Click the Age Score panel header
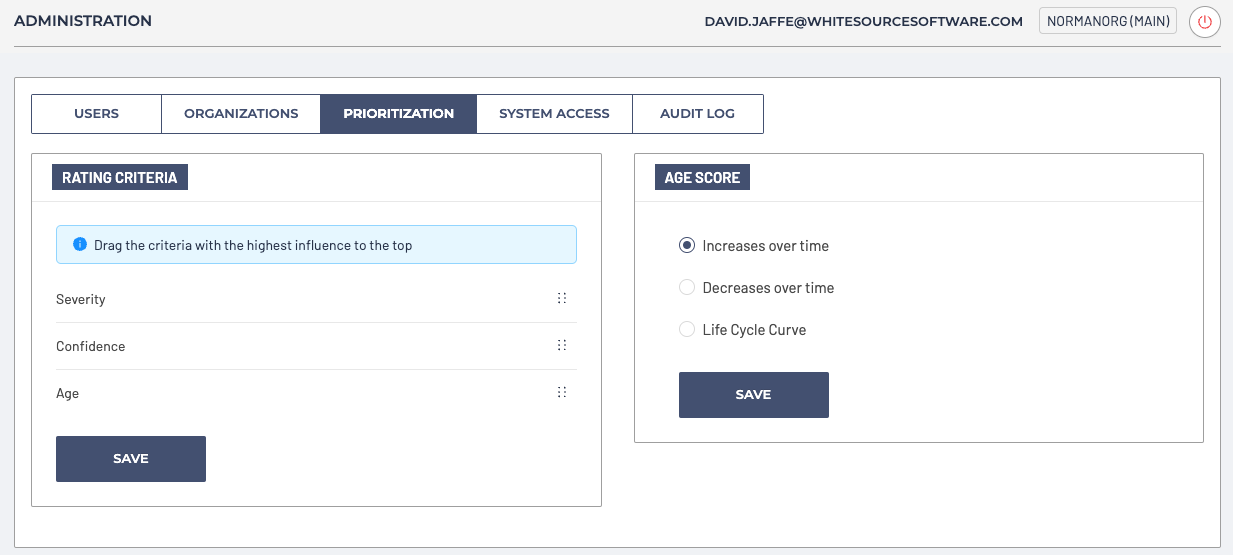This screenshot has width=1233, height=555. (702, 178)
